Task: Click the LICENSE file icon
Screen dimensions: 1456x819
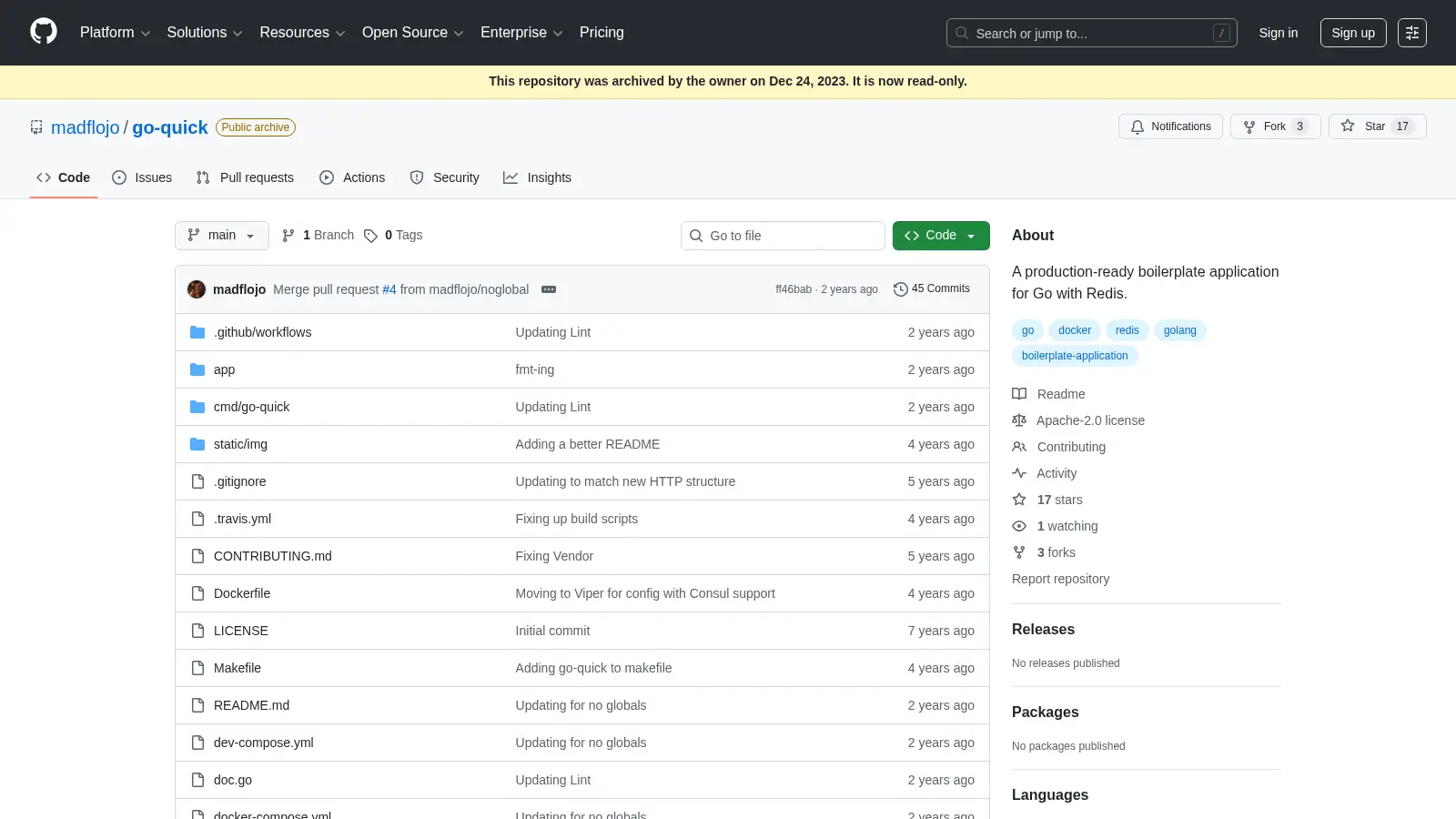Action: 197,631
